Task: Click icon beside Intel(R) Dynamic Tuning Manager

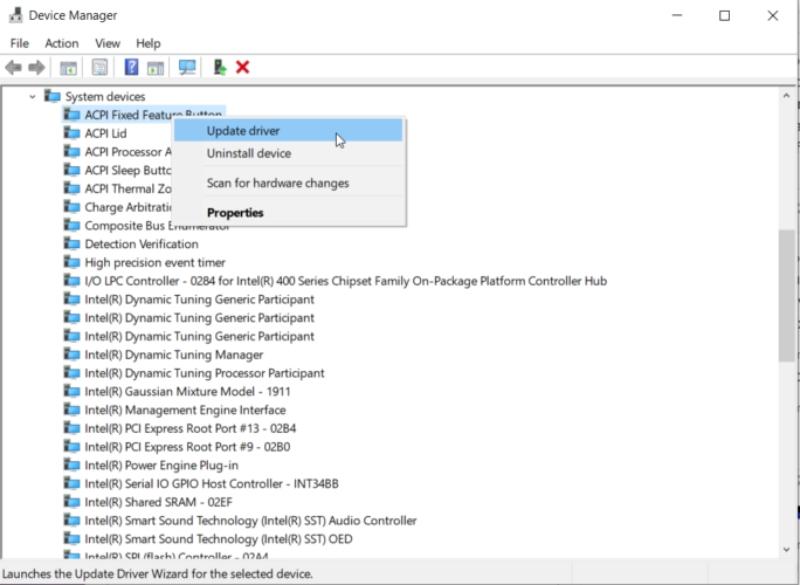Action: tap(72, 354)
